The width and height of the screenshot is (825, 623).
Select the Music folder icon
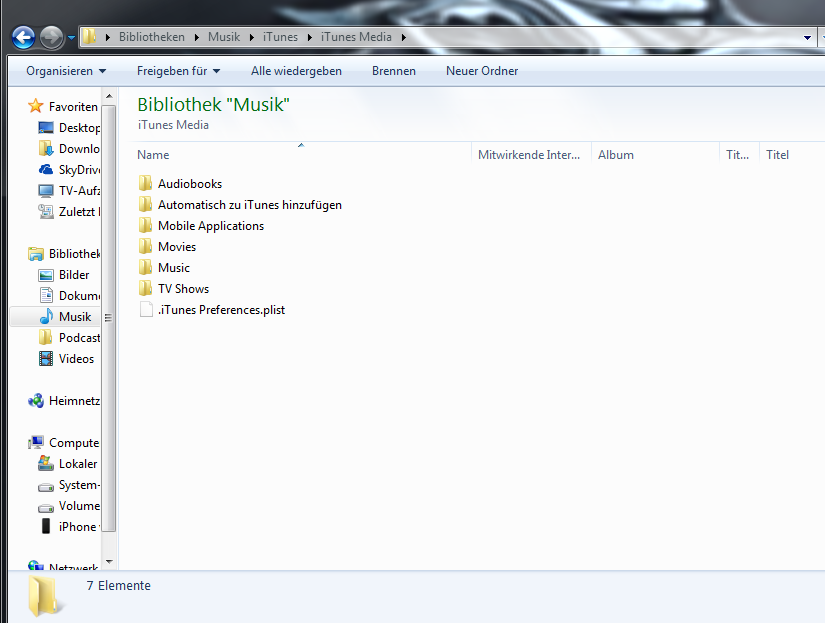point(146,267)
